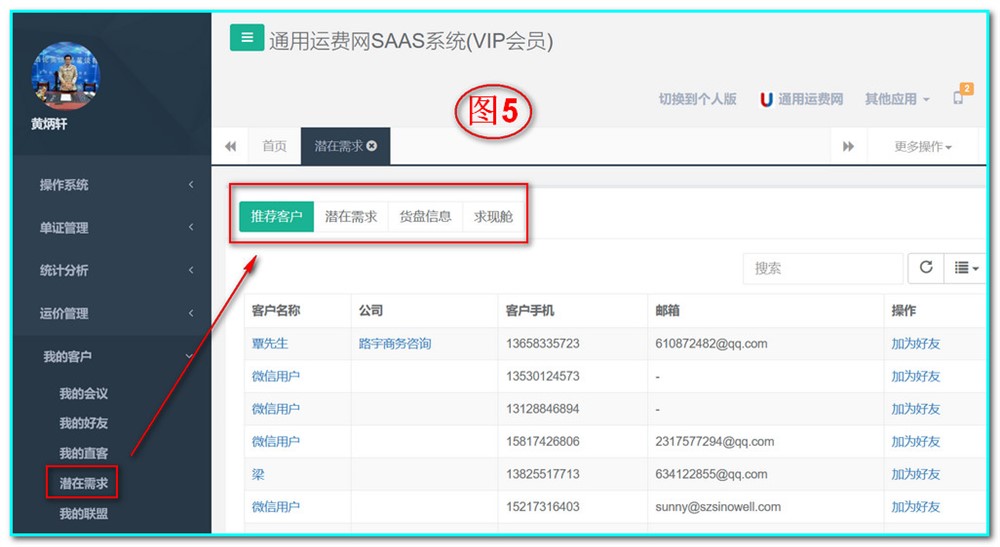This screenshot has width=1000, height=547.
Task: Select the 货盘信息 tab
Action: point(425,216)
